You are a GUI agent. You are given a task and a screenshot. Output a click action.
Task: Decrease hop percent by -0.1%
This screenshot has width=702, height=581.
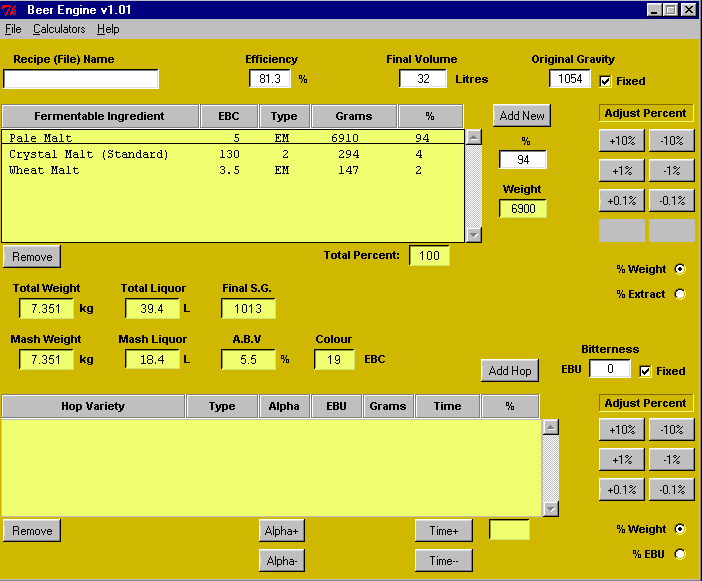coord(672,489)
